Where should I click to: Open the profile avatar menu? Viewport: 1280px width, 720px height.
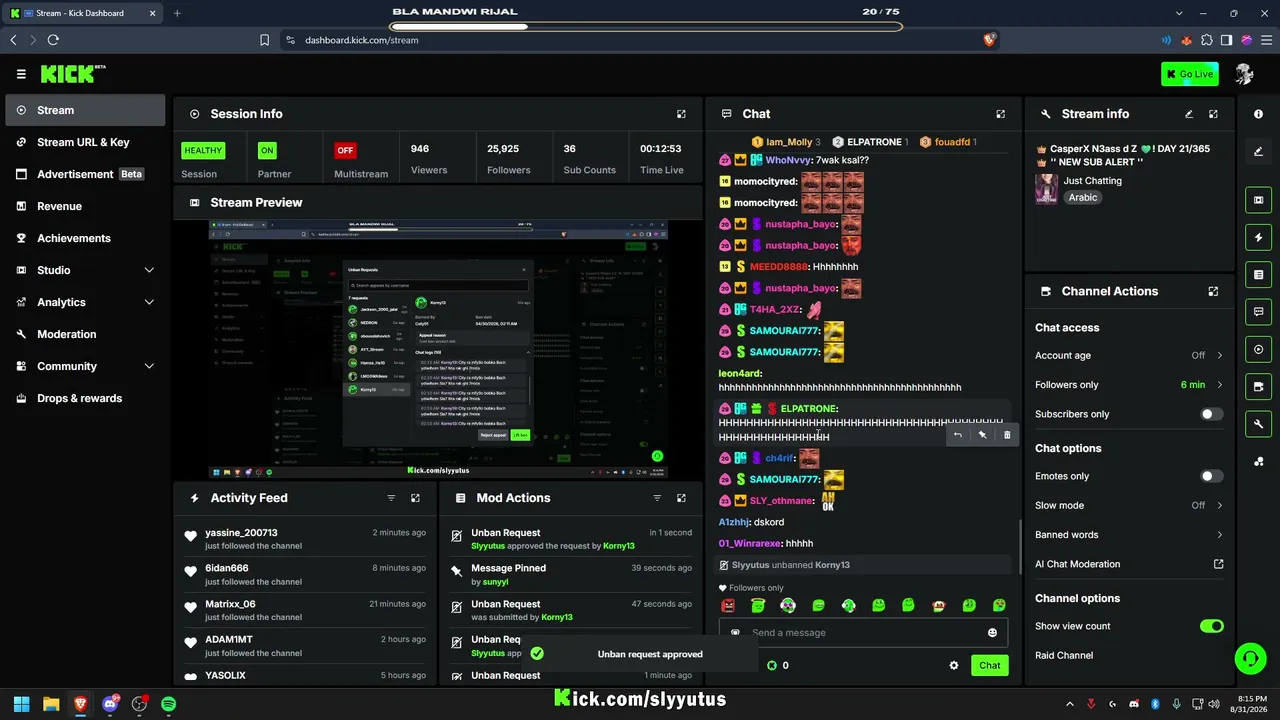(1245, 74)
